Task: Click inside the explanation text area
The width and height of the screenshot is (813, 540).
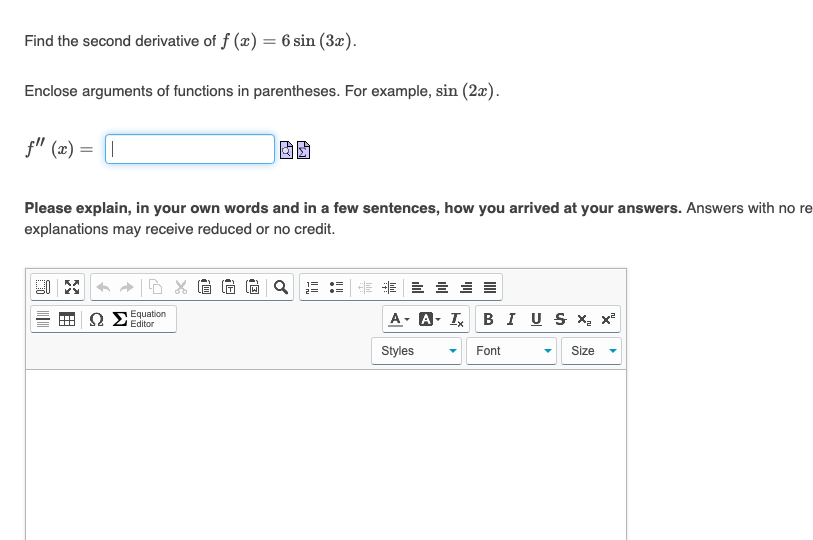Action: [326, 454]
